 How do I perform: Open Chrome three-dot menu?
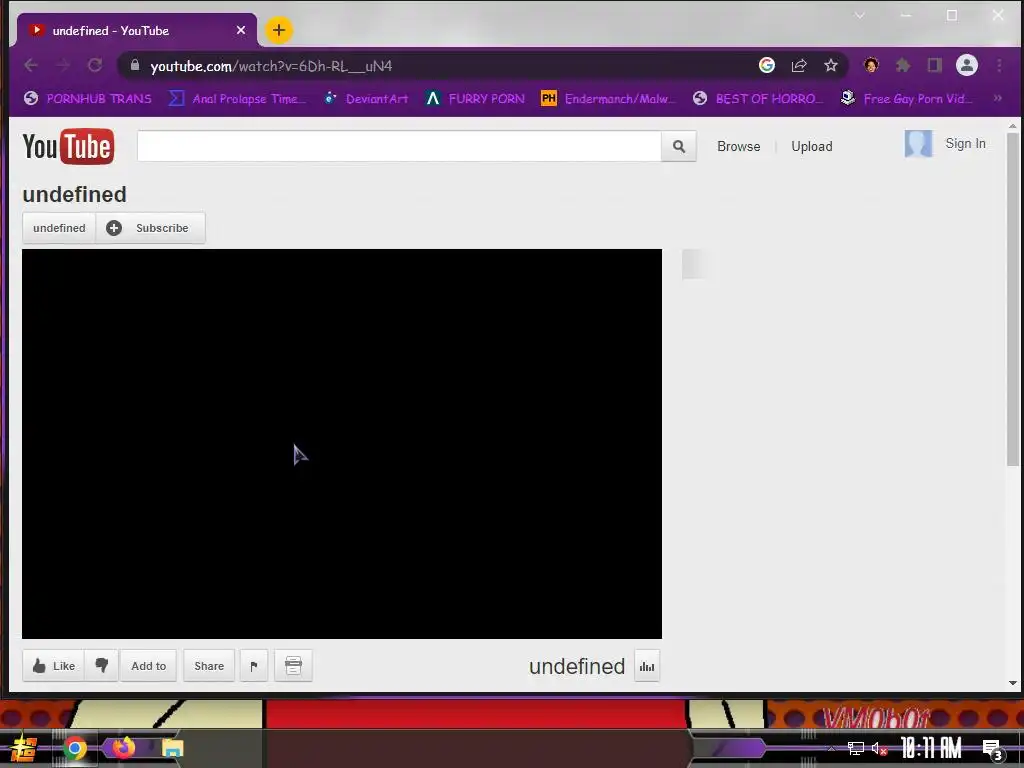[999, 65]
